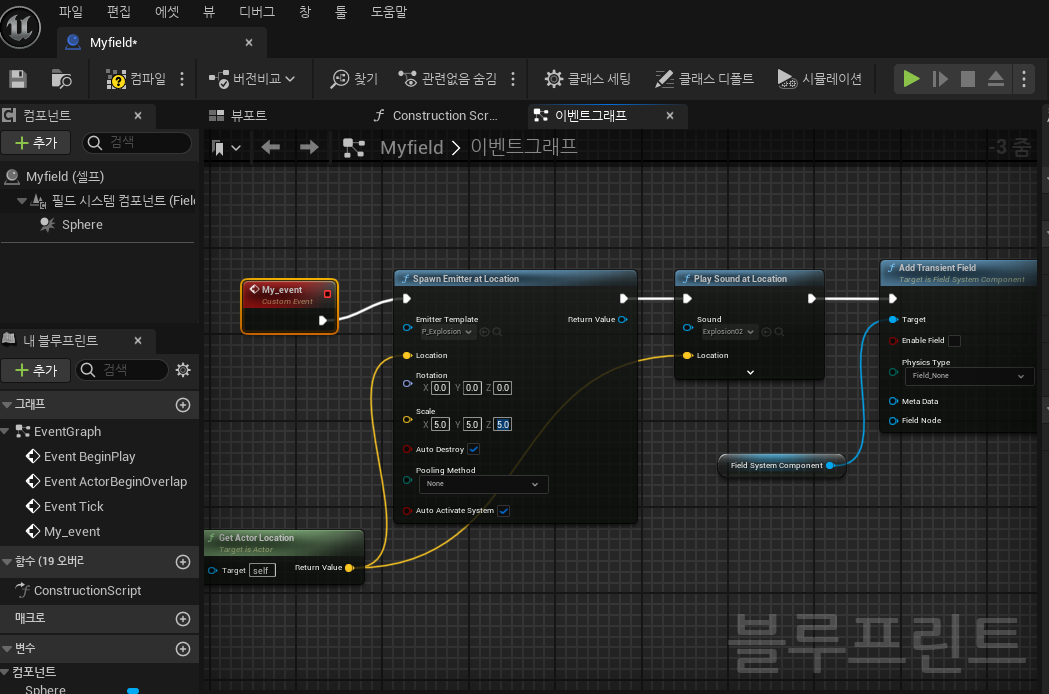
Task: Toggle the Enable Field checkbox
Action: tap(955, 341)
